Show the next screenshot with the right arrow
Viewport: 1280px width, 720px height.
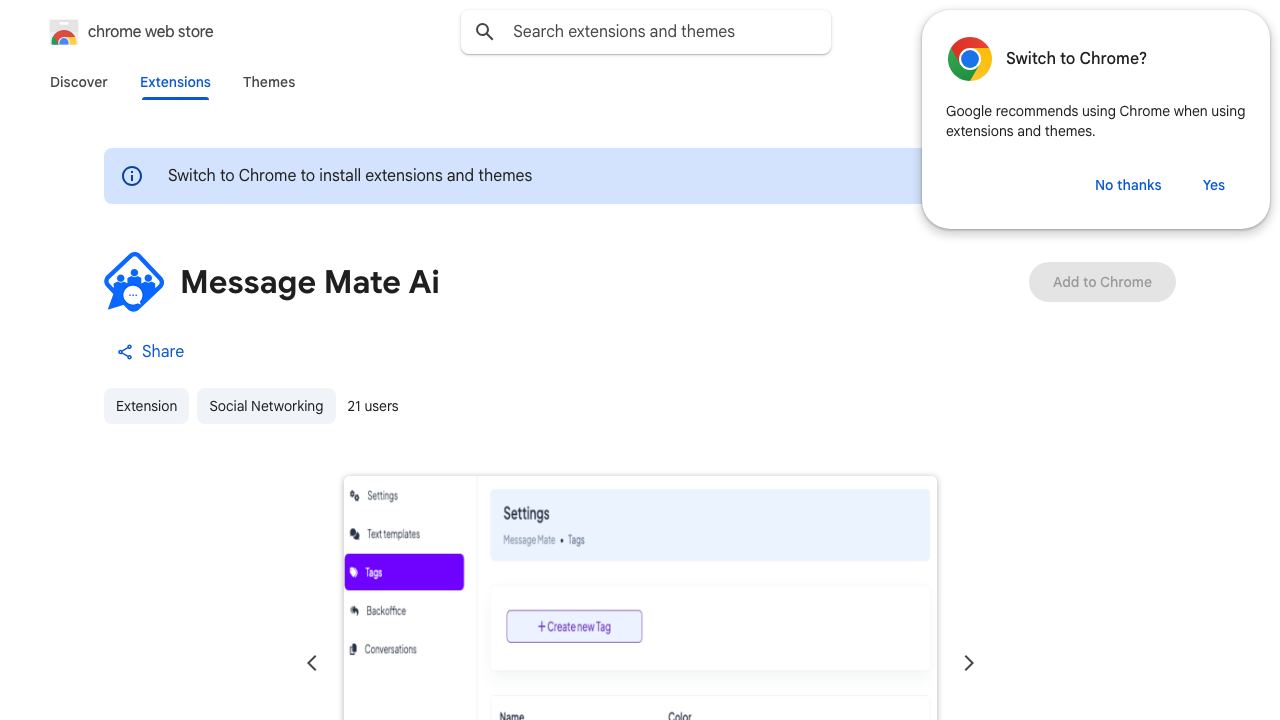point(968,663)
